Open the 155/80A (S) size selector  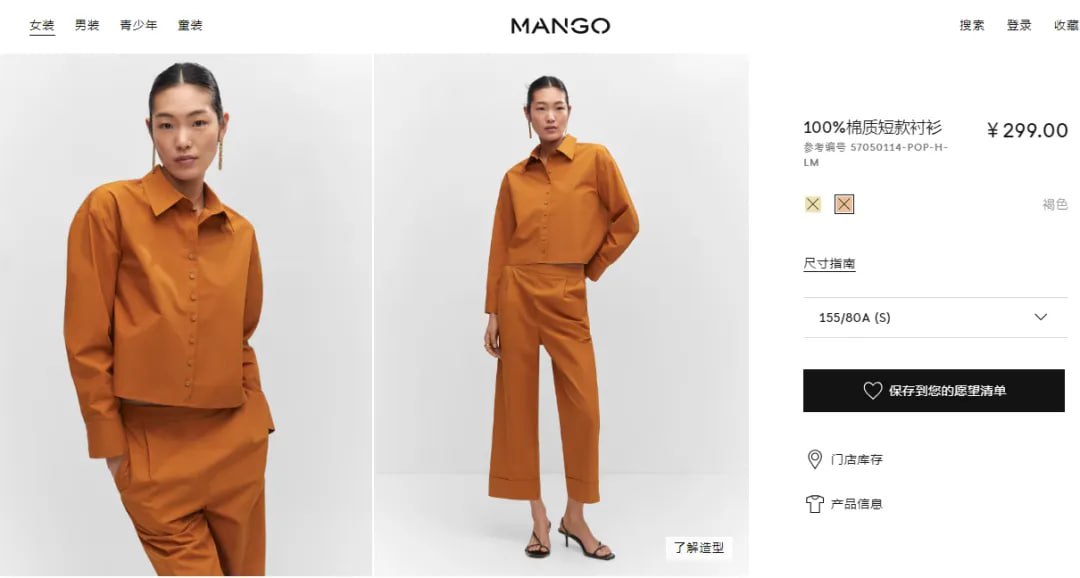(935, 318)
